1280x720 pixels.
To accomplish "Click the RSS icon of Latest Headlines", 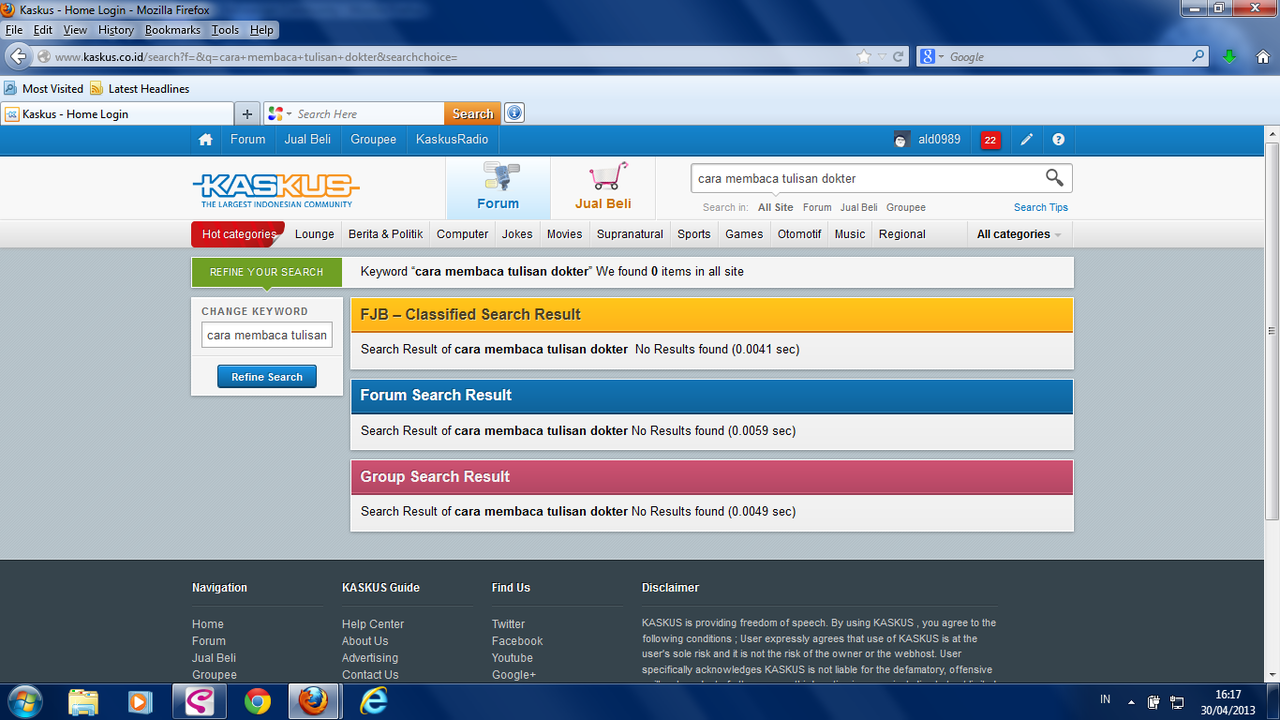I will pos(96,89).
